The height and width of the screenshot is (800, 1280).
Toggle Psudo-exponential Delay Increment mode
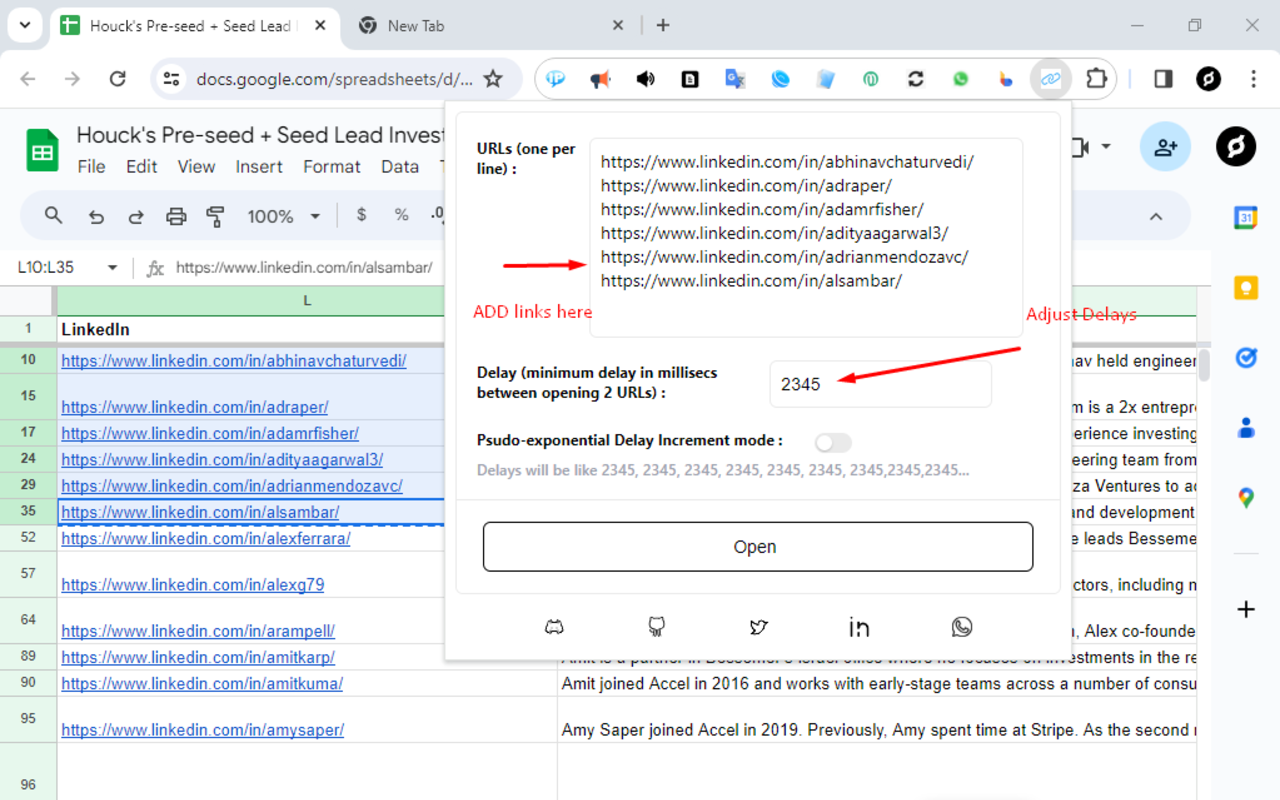point(833,442)
